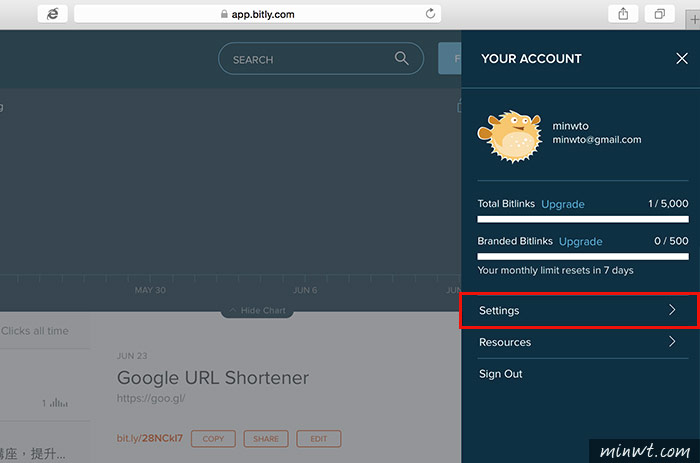Screen dimensions: 700x463
Task: Select the Google URL Shortener title
Action: [x=213, y=378]
